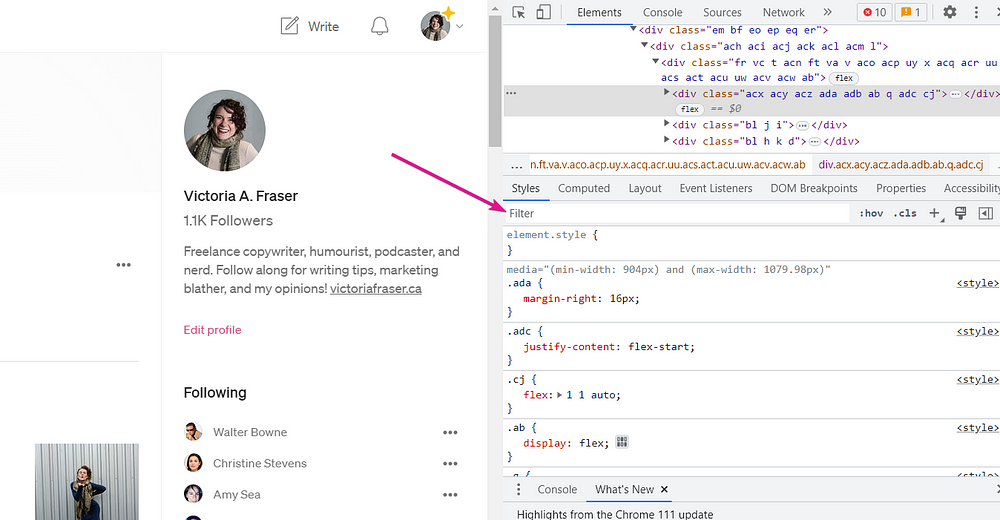Expand the div with class "bl j i"

tap(667, 125)
